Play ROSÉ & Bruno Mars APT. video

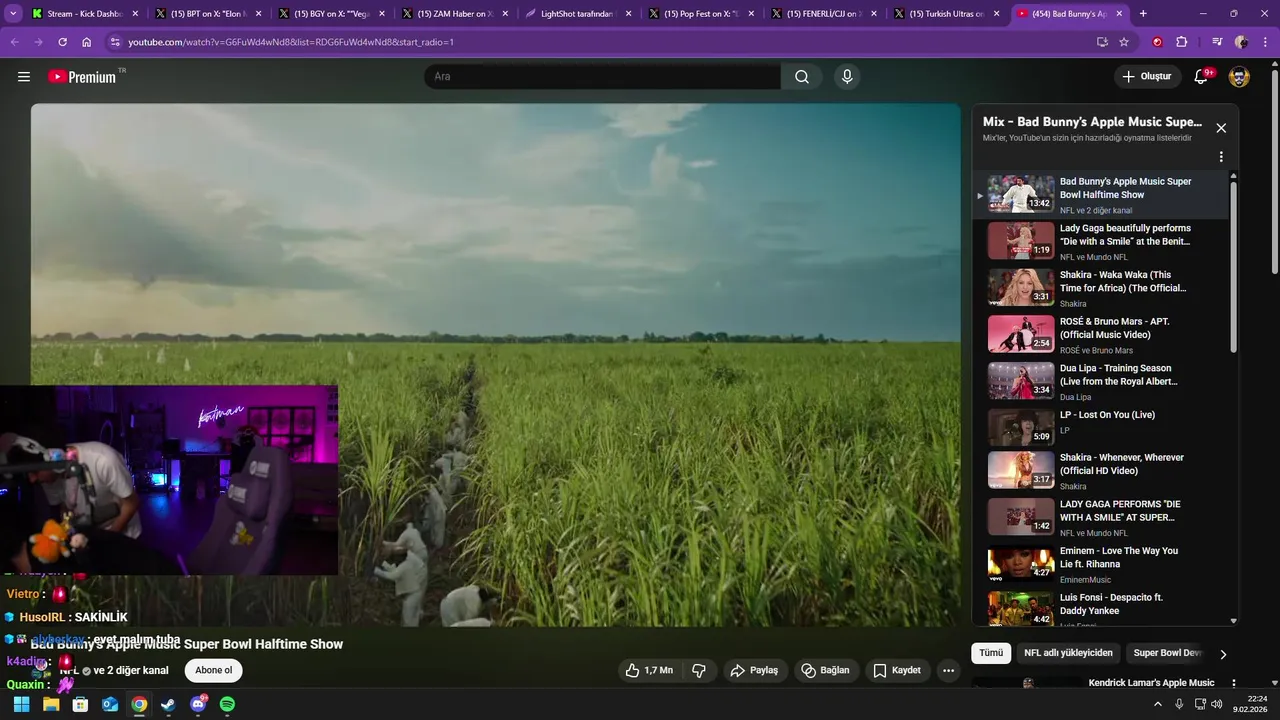[1099, 334]
